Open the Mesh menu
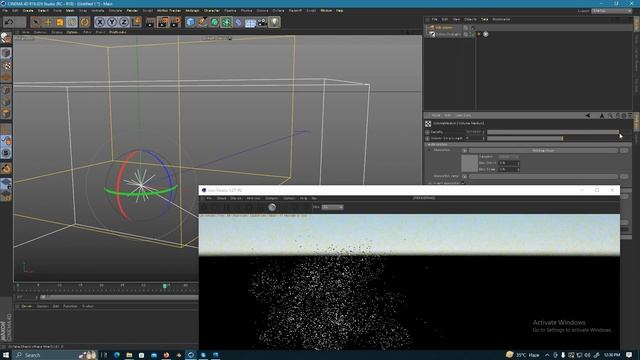Screen dimensions: 640x360 (x=70, y=11)
